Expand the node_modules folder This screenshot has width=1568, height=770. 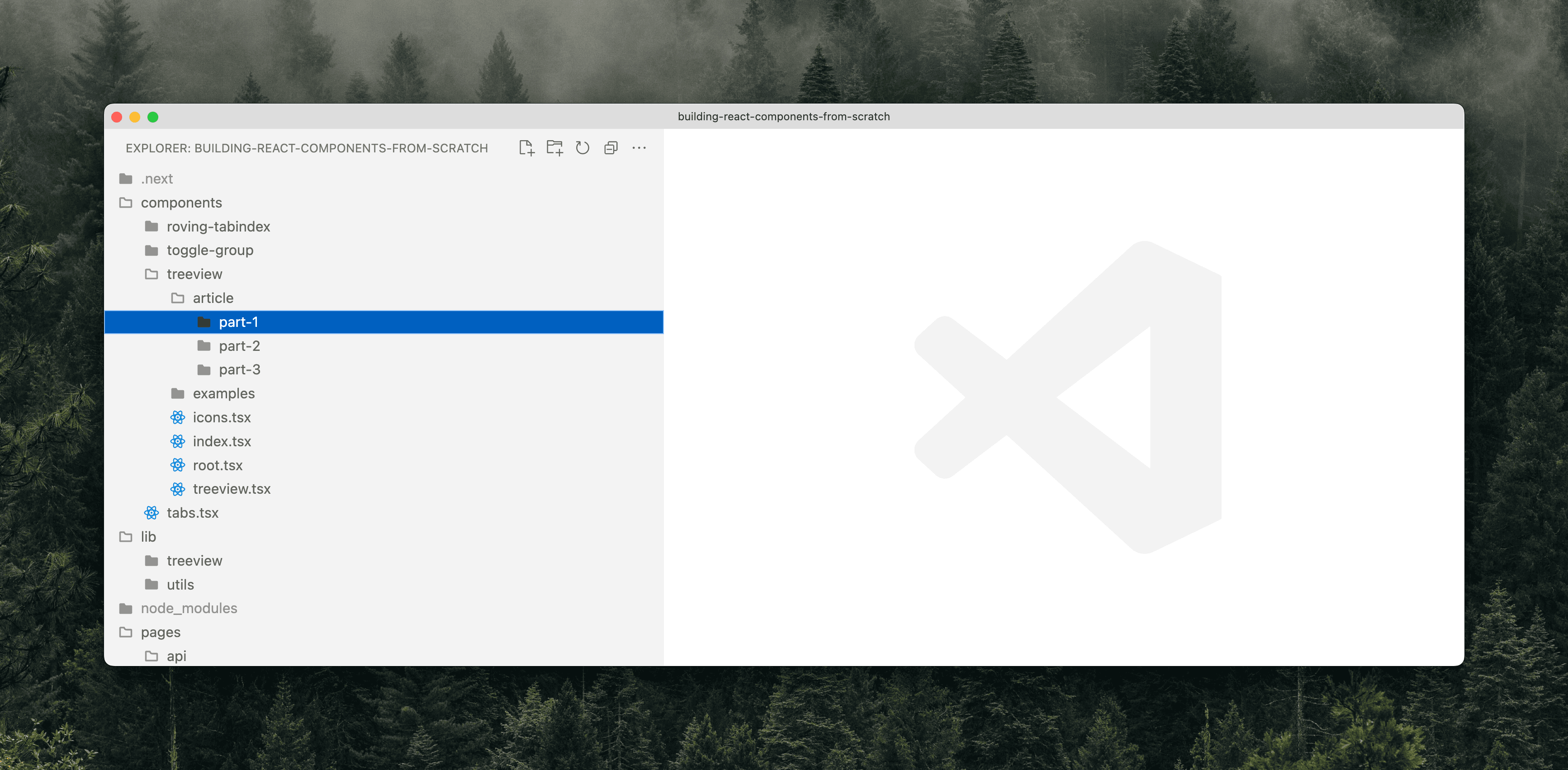coord(189,608)
